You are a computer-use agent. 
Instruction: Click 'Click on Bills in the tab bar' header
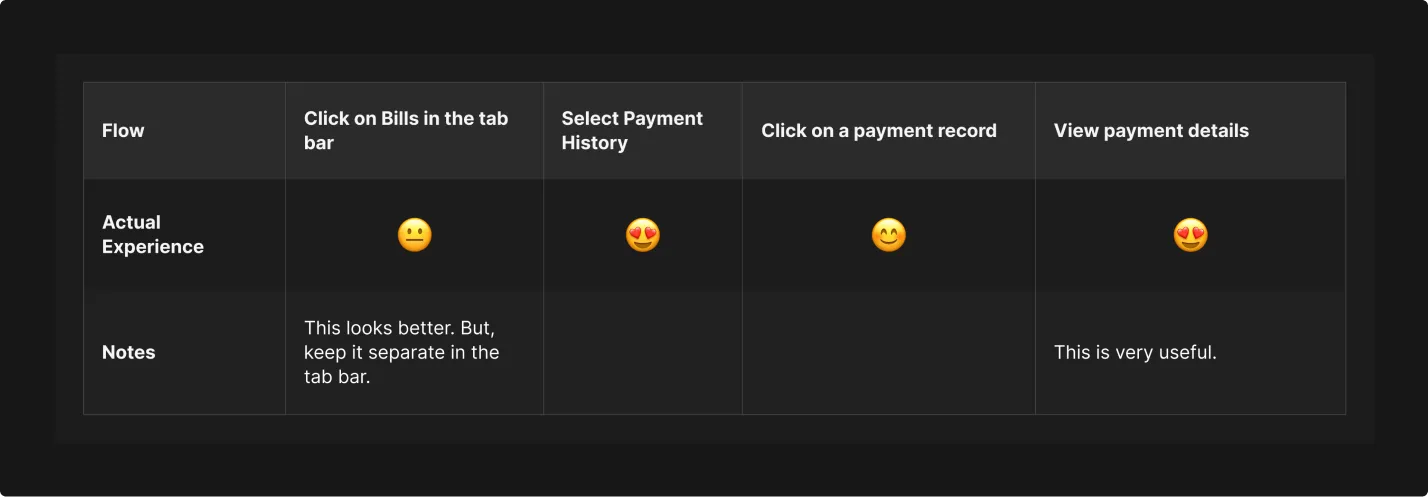coord(406,131)
